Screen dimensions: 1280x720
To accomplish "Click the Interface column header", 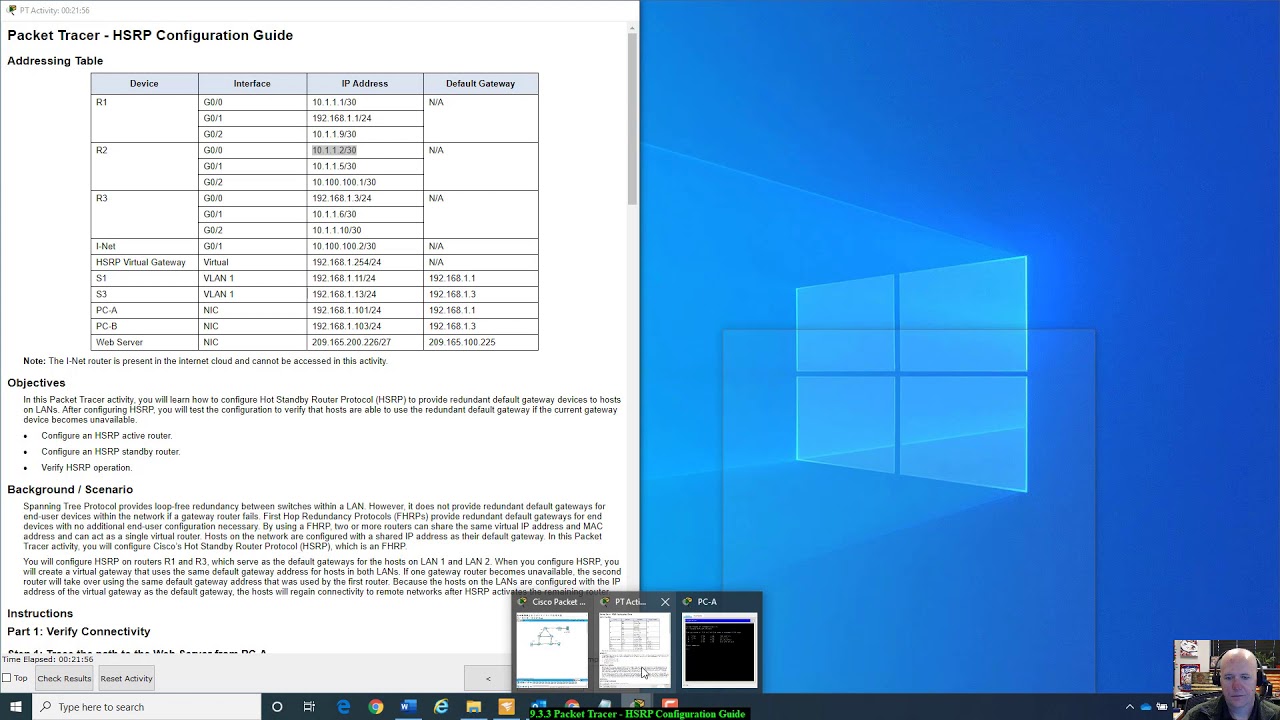I will pos(252,84).
